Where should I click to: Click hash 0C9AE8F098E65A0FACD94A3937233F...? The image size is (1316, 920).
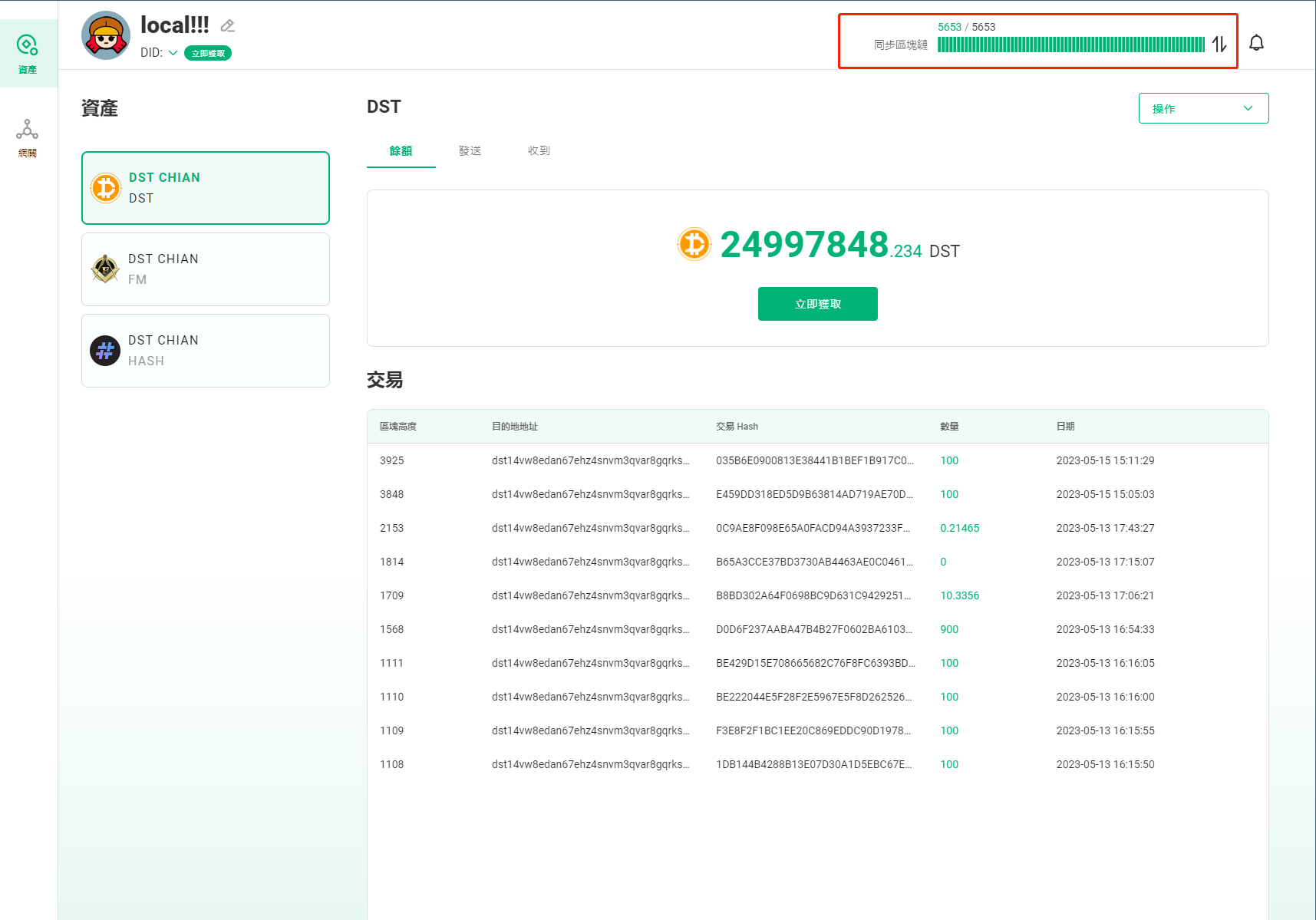coord(813,528)
